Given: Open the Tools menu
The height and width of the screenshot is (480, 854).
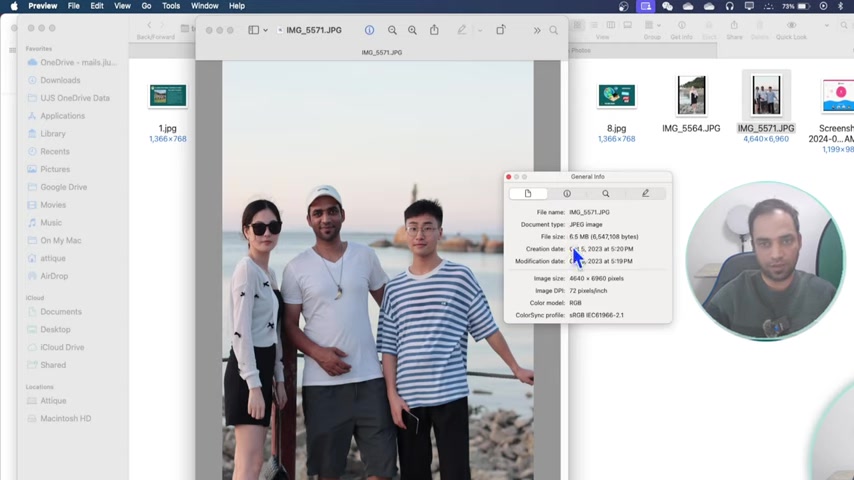Looking at the screenshot, I should click(x=171, y=6).
